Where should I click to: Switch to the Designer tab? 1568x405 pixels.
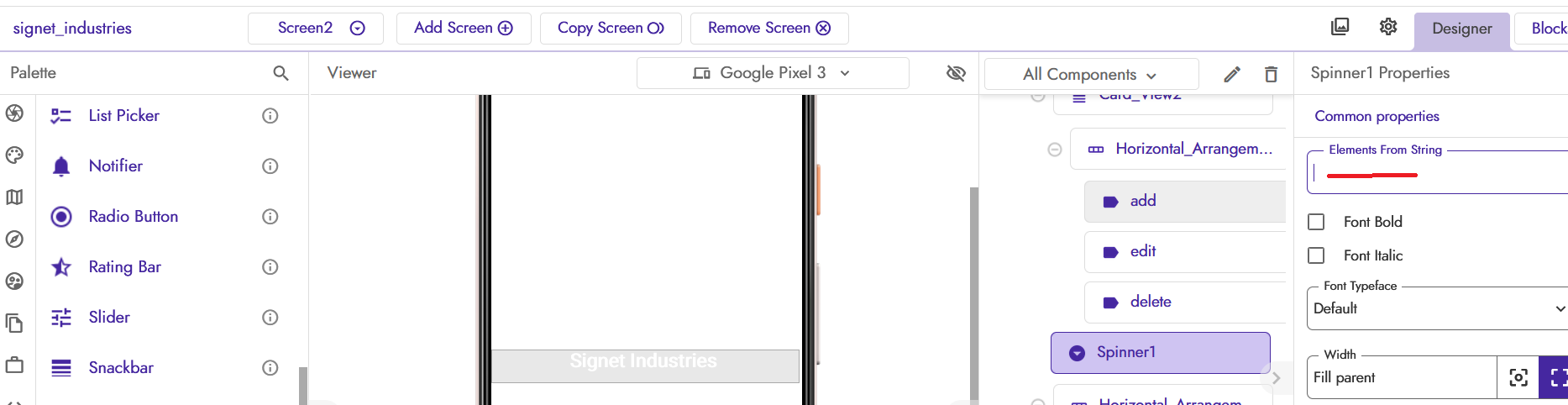(1461, 29)
